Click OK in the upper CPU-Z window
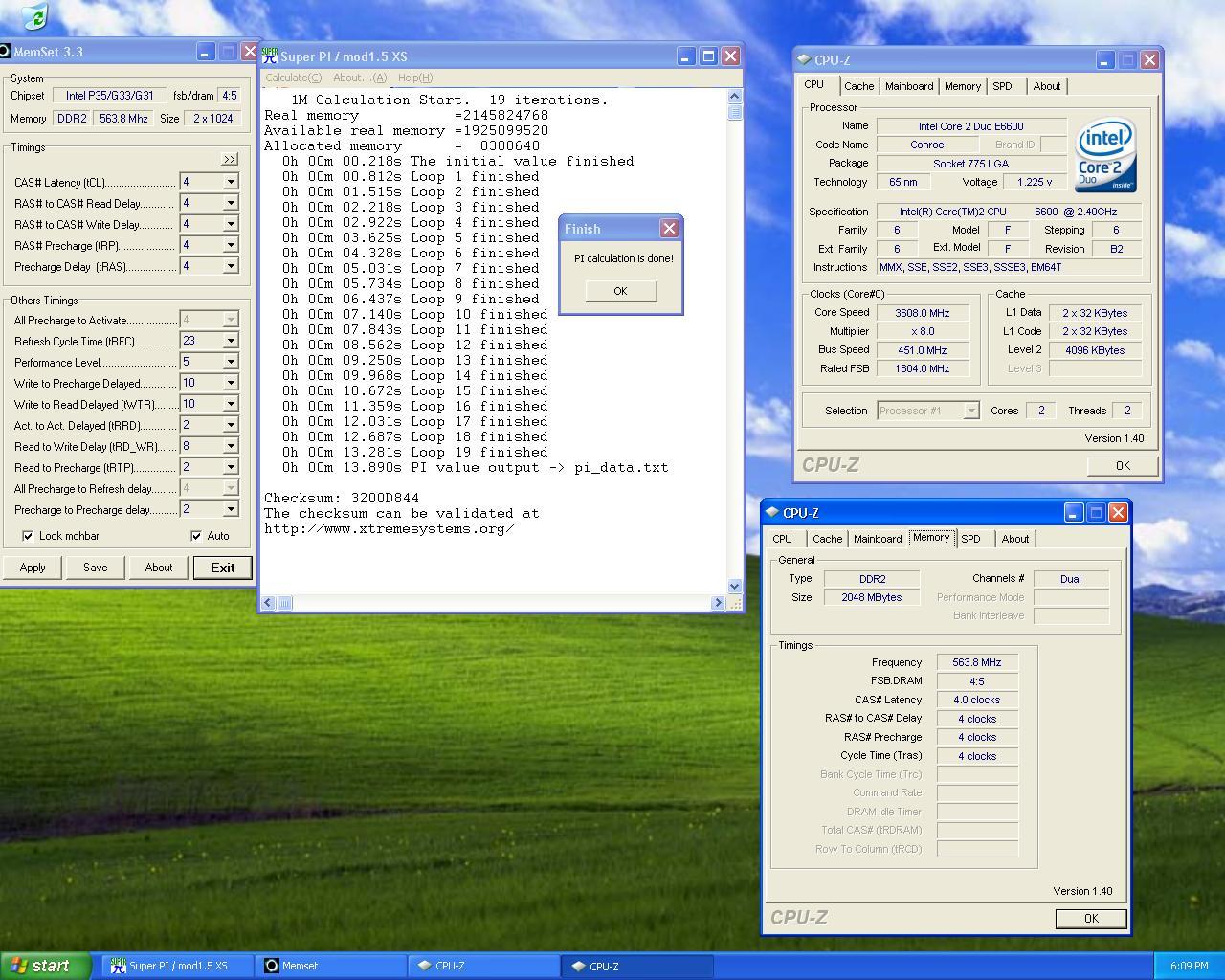1225x980 pixels. (1123, 466)
